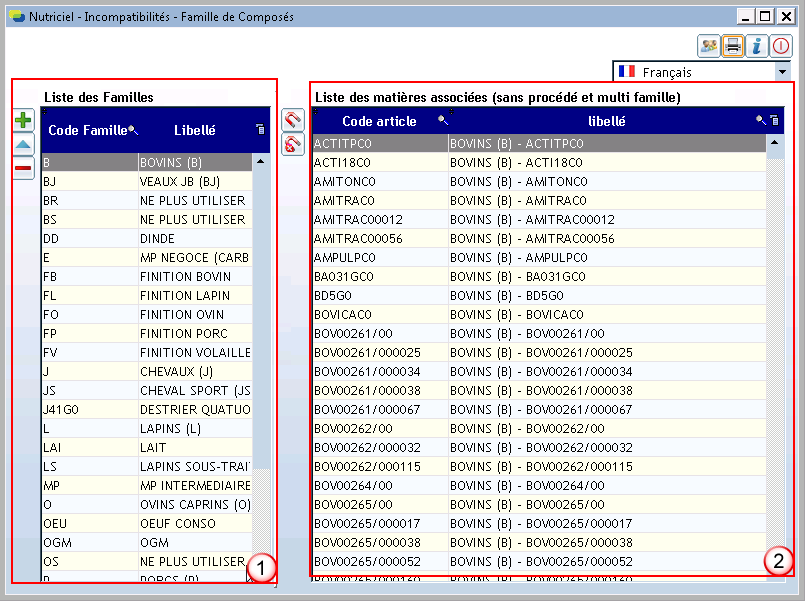
Task: Remove the family with the red minus
Action: [x=23, y=168]
